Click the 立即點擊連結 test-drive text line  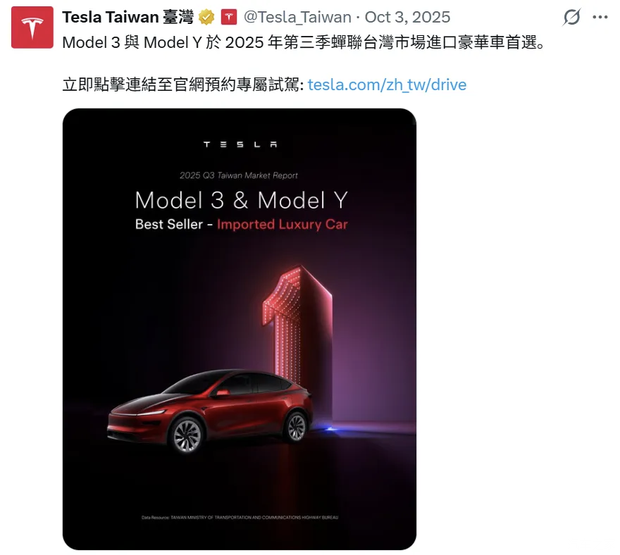coord(183,85)
